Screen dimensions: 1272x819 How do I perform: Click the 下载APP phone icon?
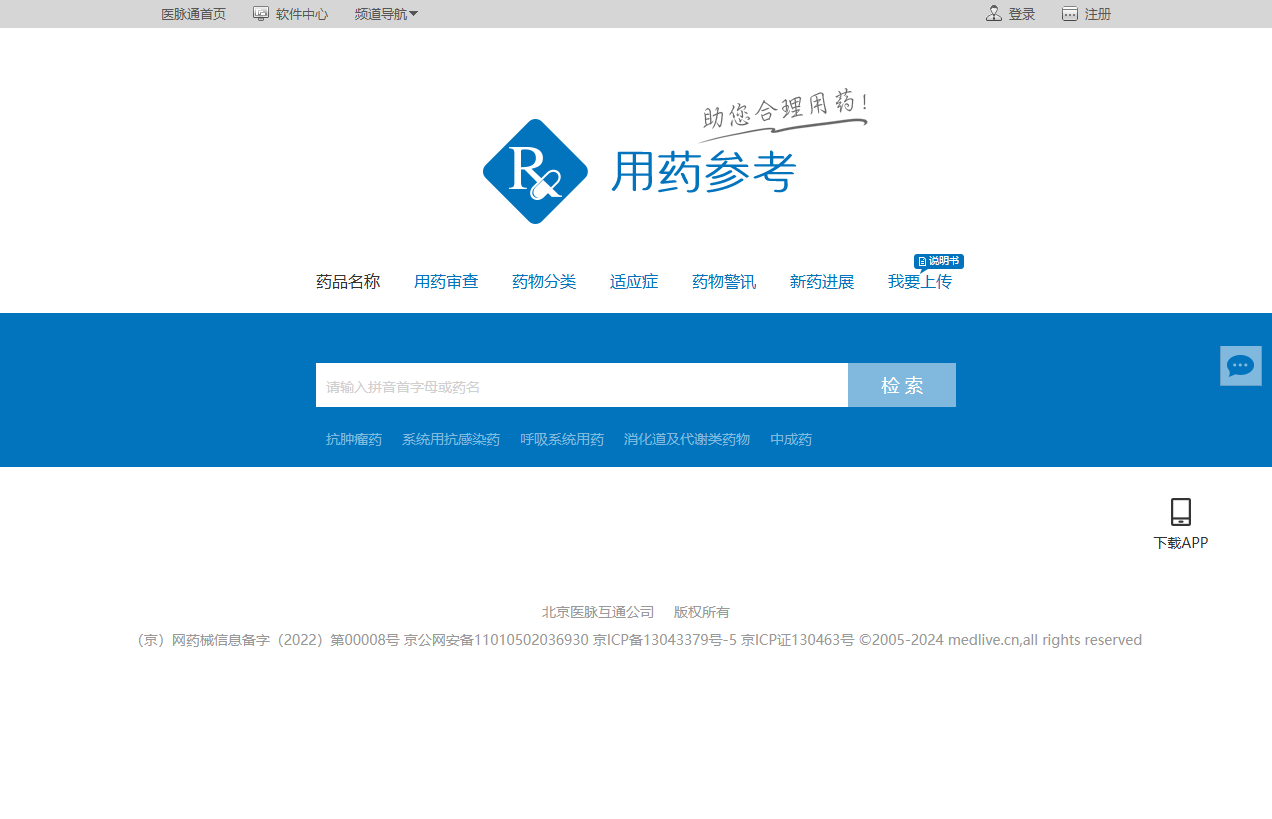1181,512
